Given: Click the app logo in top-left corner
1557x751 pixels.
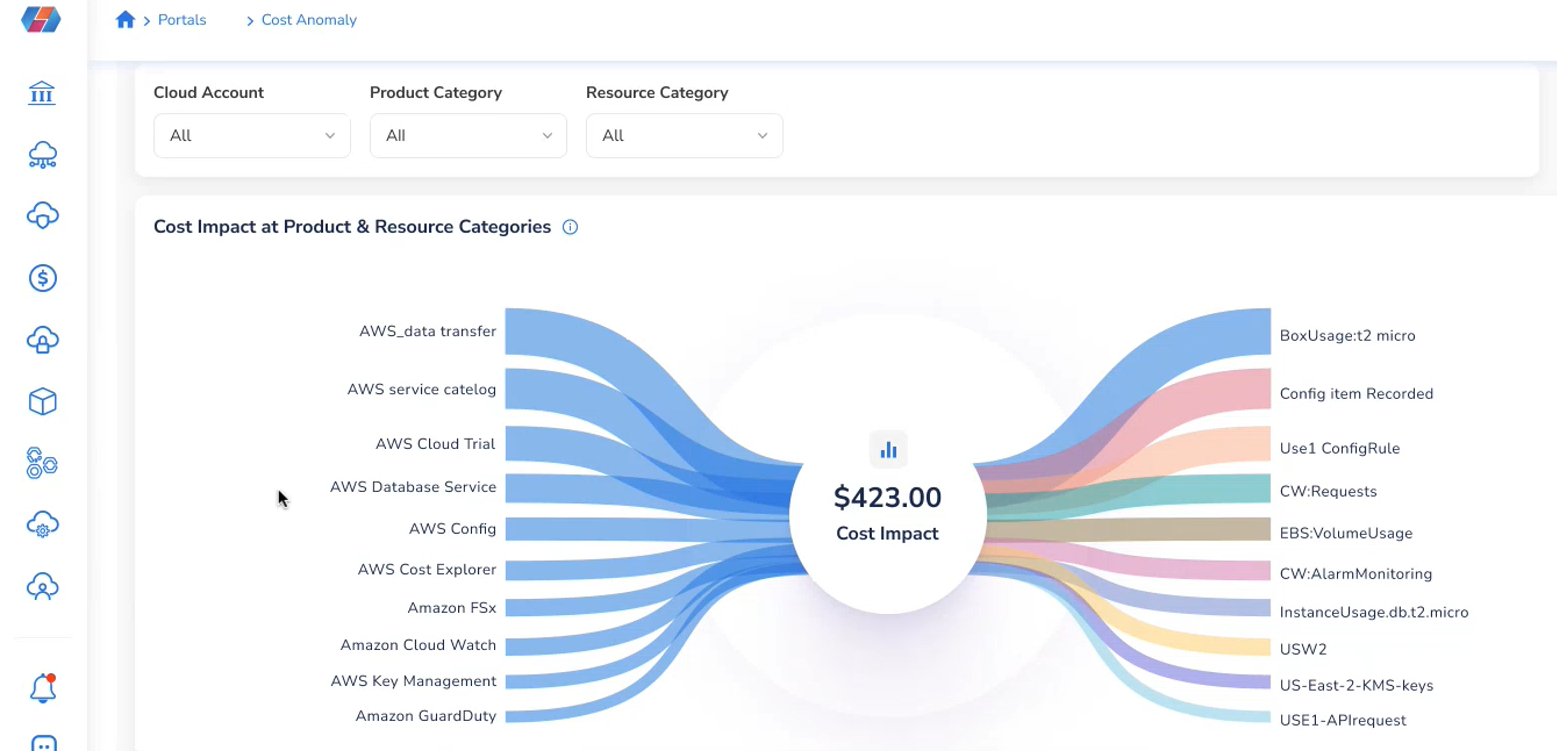Looking at the screenshot, I should tap(41, 19).
